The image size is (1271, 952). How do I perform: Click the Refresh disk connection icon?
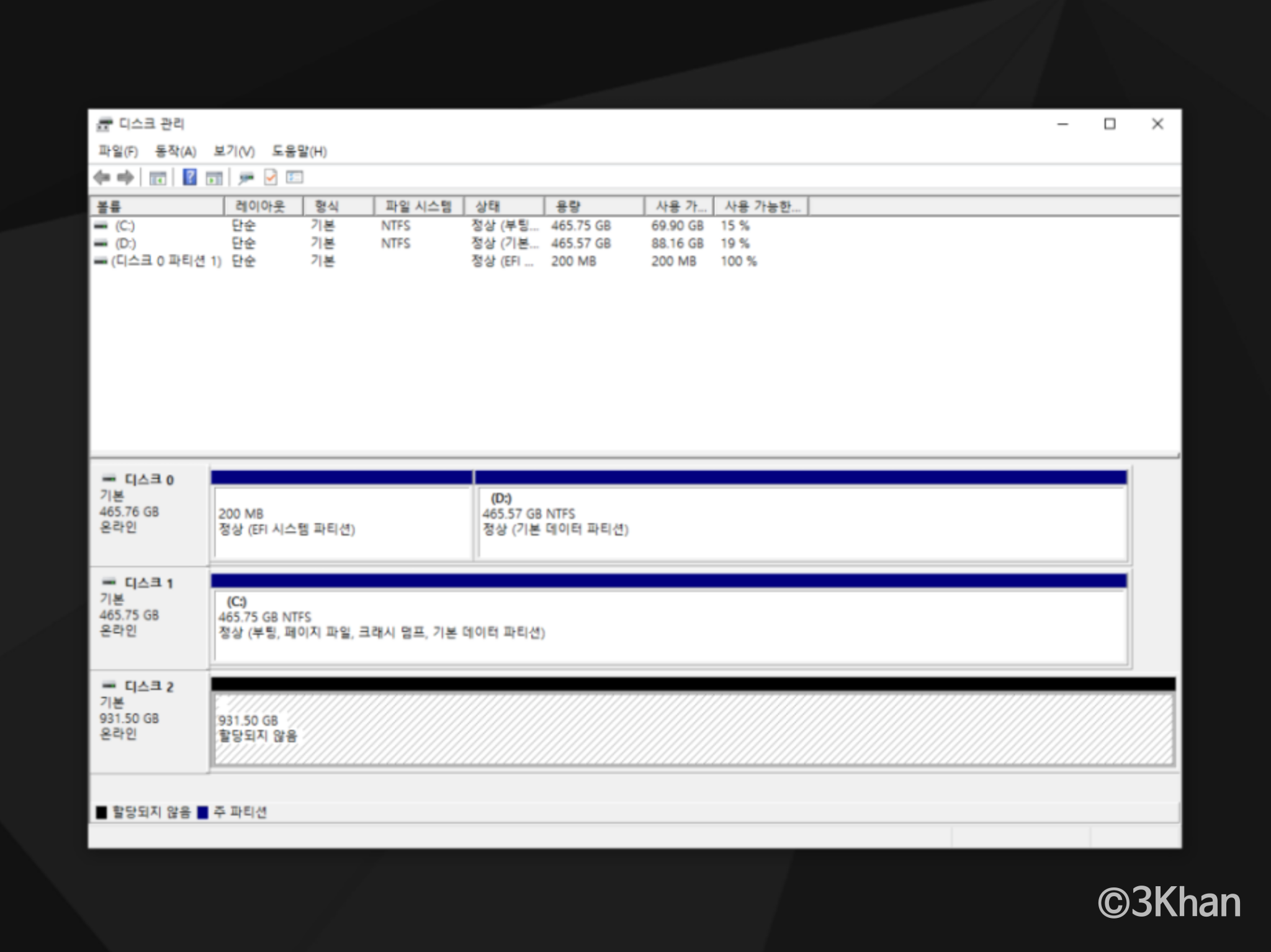coord(246,178)
